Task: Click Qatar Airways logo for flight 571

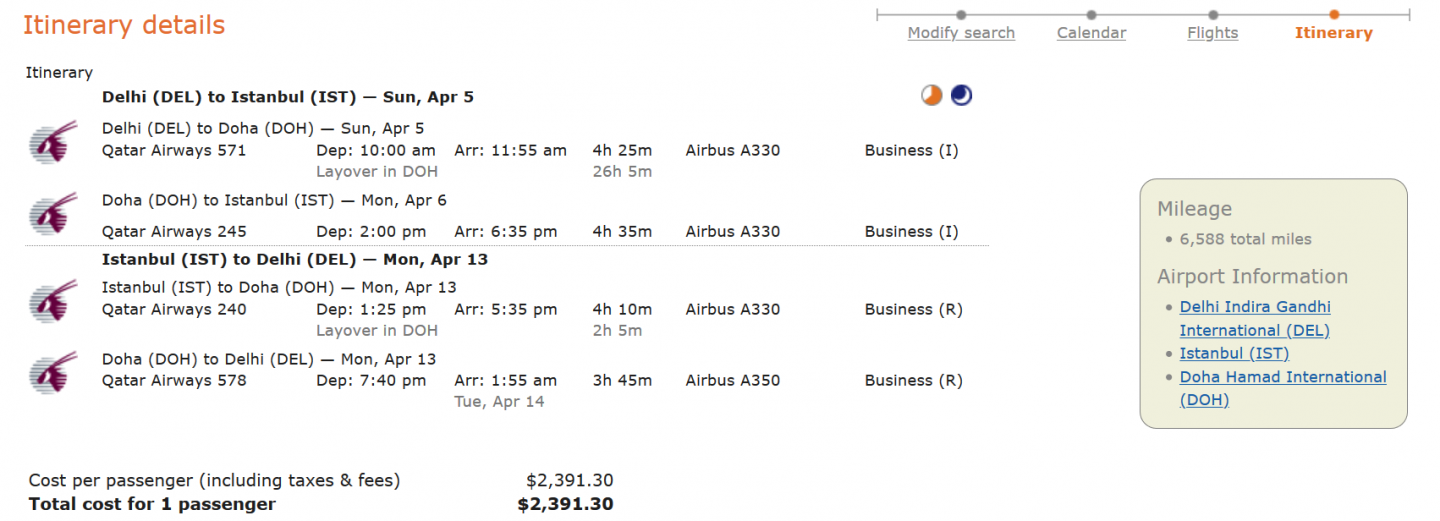Action: tap(54, 141)
